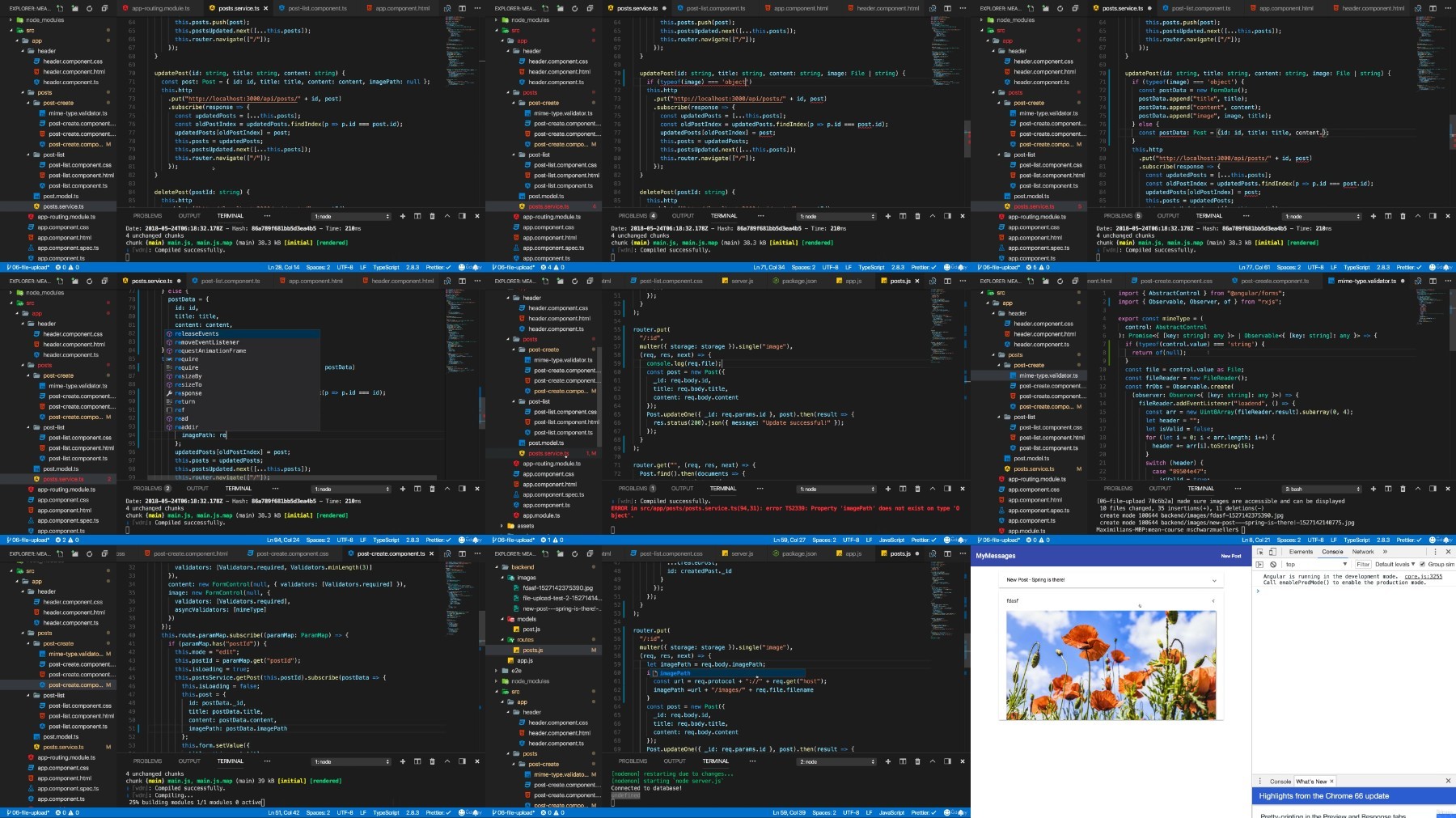Close terminal panel X in the 3: bash window
The height and width of the screenshot is (818, 1456).
tap(1447, 489)
